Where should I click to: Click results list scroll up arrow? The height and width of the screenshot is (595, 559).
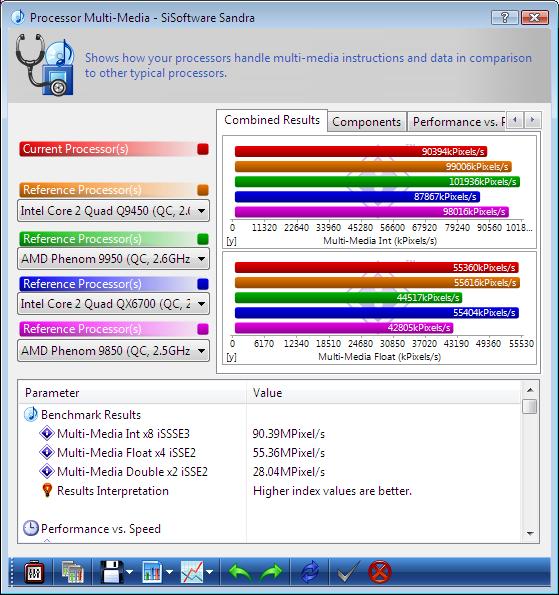530,390
